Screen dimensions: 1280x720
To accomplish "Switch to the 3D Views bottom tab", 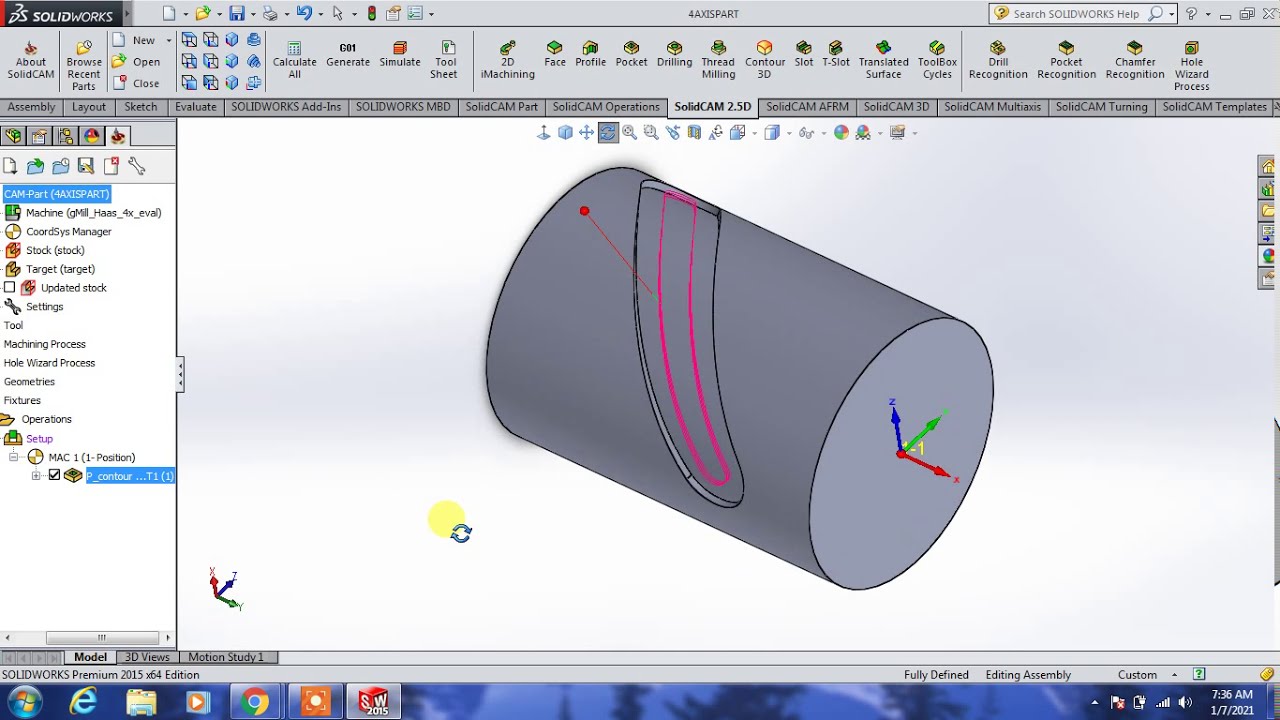I will click(147, 657).
